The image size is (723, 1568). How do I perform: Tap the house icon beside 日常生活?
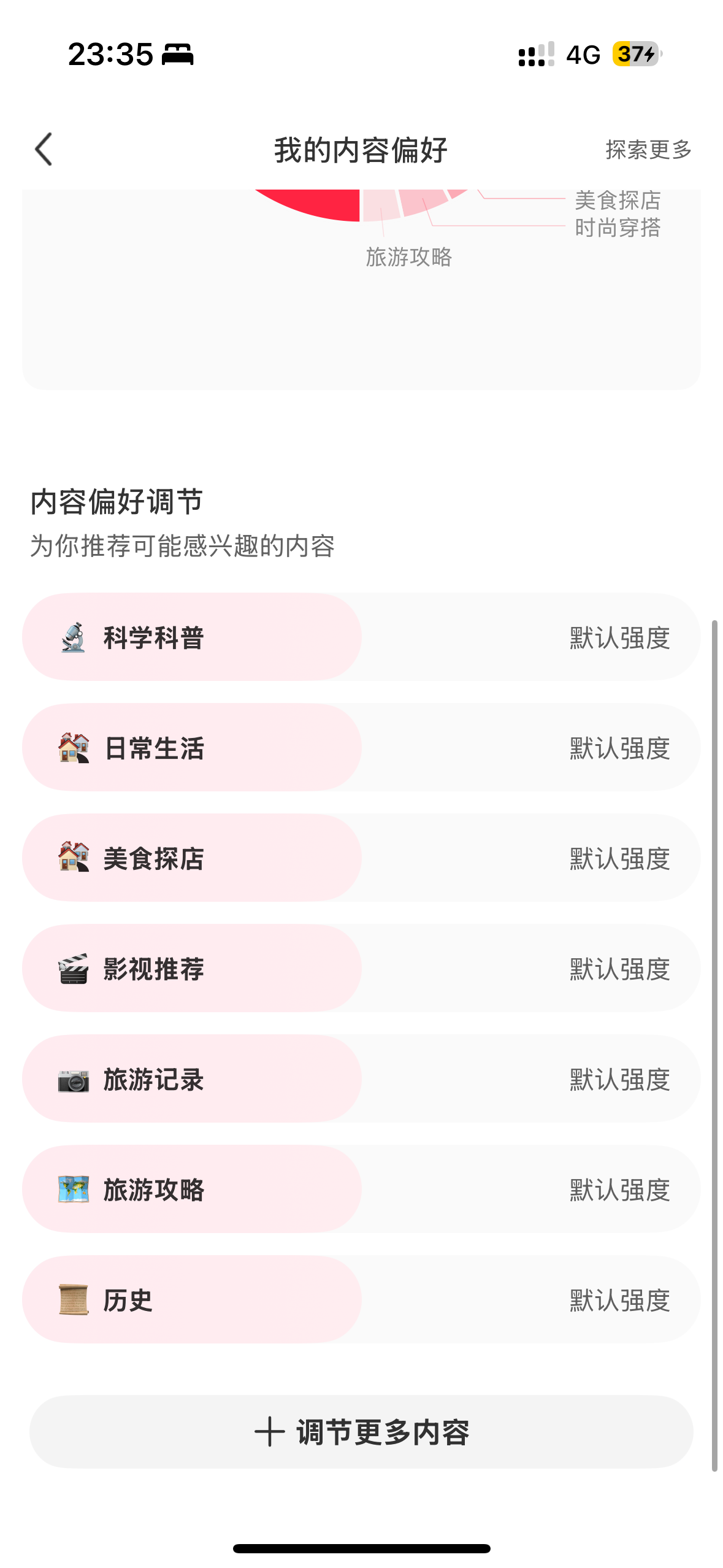point(73,748)
